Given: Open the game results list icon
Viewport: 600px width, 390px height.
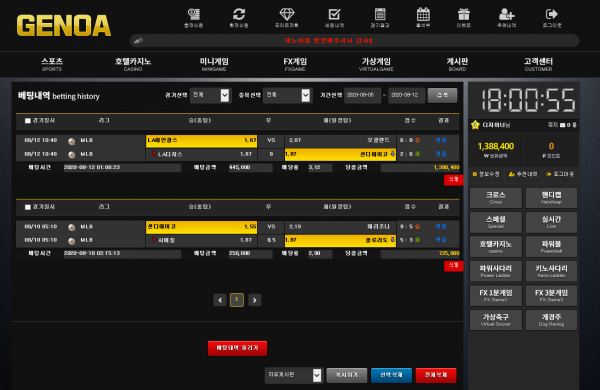Looking at the screenshot, I should click(x=380, y=15).
